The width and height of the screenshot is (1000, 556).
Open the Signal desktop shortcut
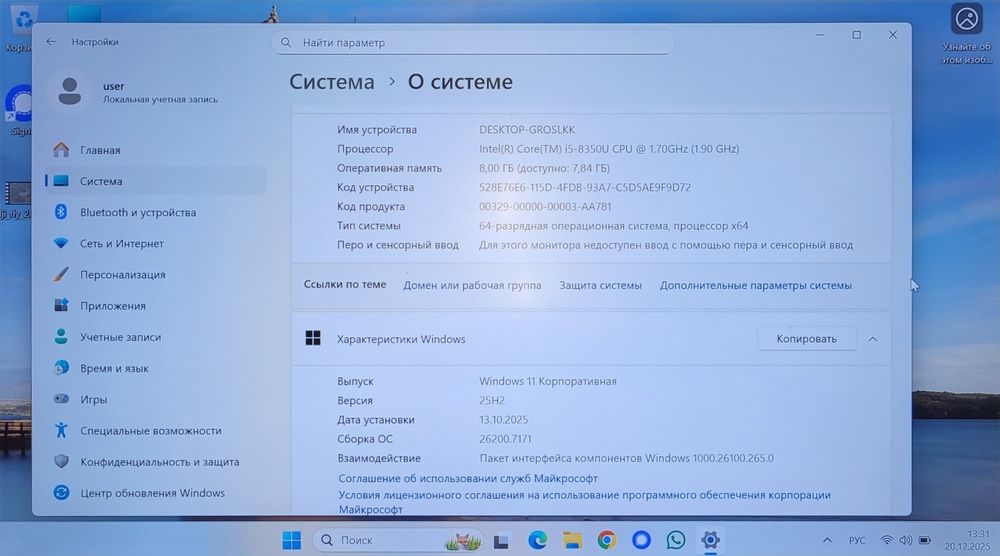(19, 110)
